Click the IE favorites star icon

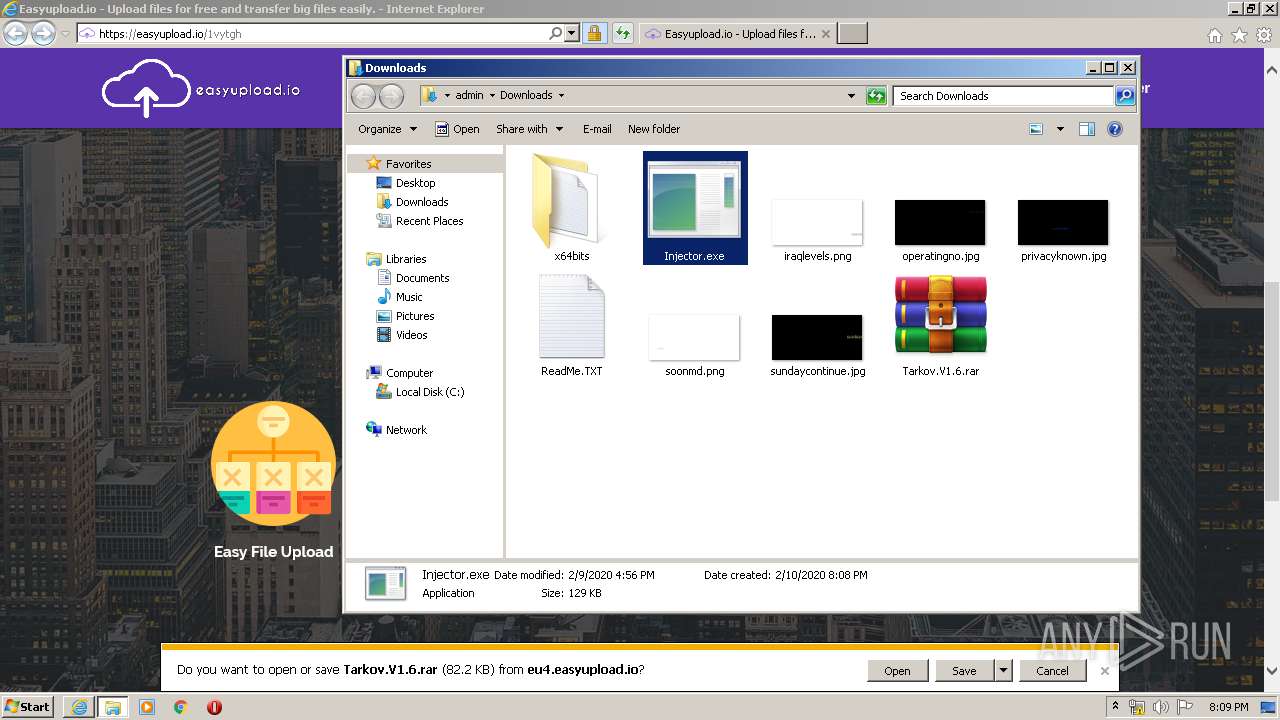[x=1239, y=35]
